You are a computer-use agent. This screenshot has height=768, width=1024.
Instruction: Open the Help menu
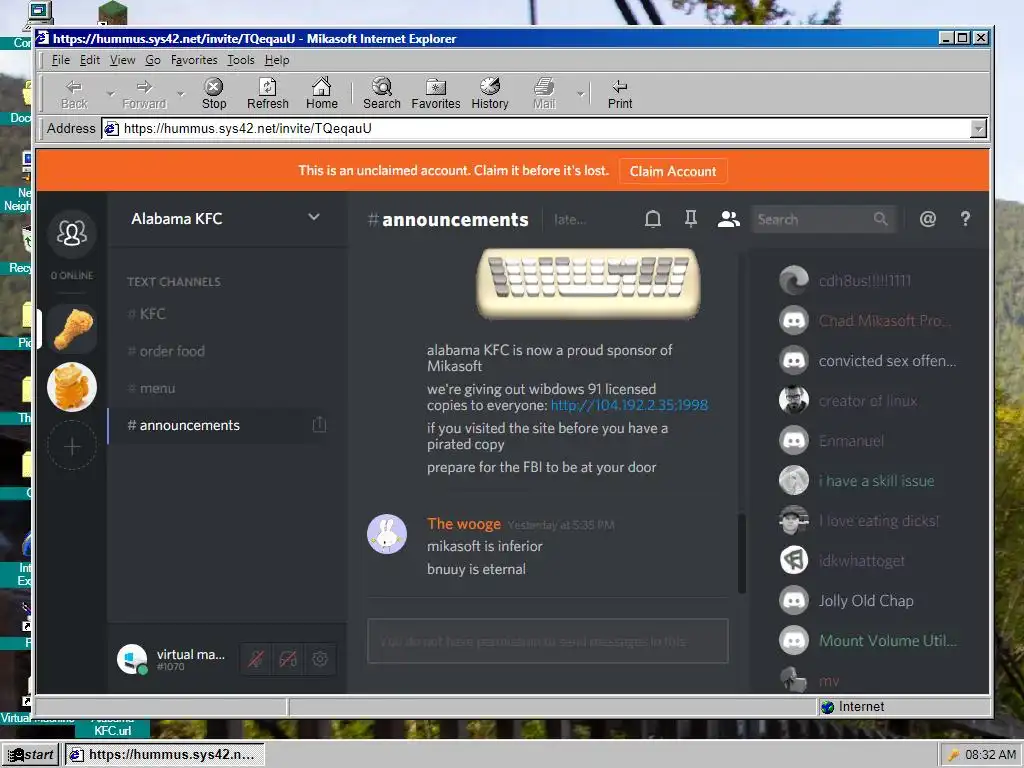tap(277, 60)
